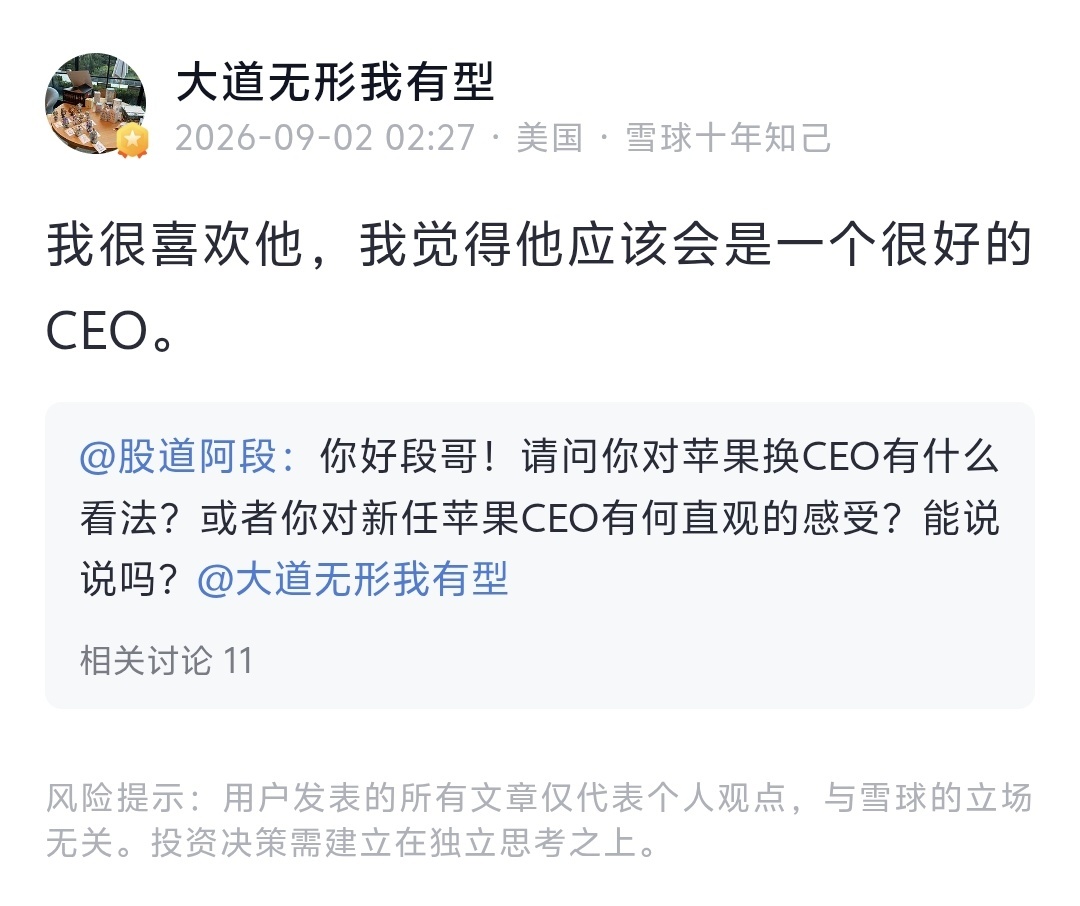This screenshot has width=1080, height=906.
Task: Open the poster's round avatar photo
Action: coord(96,104)
